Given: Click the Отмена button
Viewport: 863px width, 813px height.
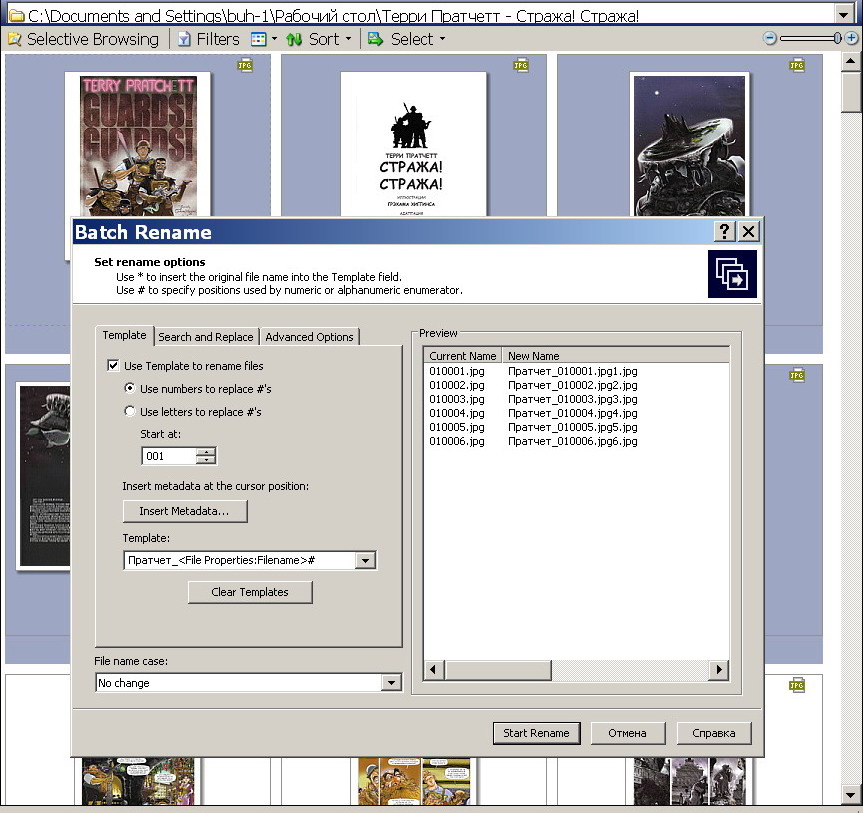Looking at the screenshot, I should tap(627, 733).
